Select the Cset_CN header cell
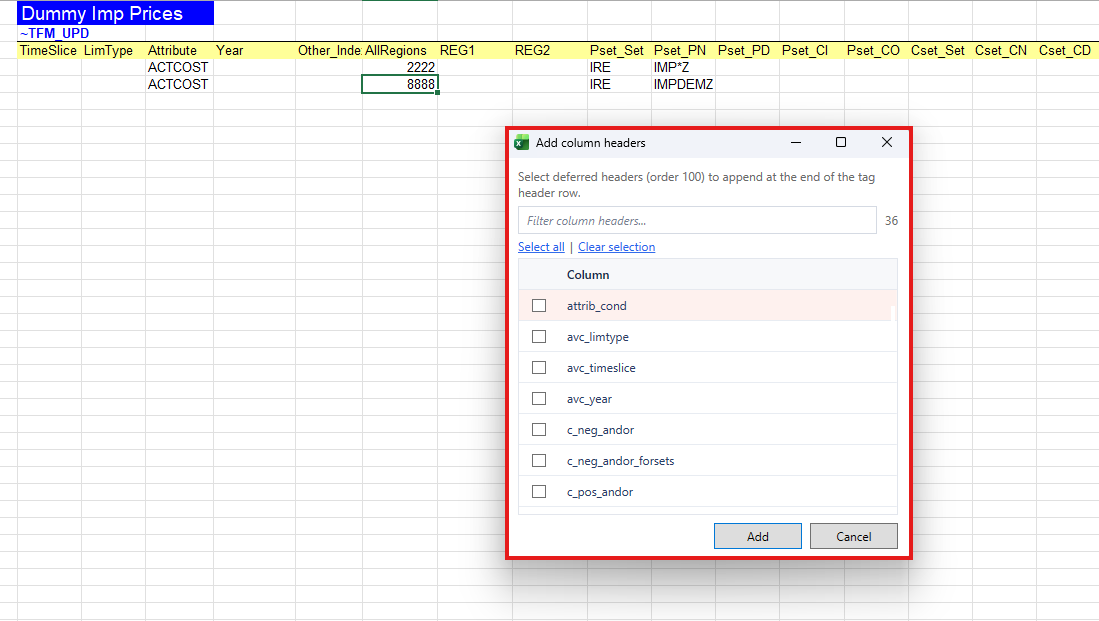 [x=1004, y=50]
